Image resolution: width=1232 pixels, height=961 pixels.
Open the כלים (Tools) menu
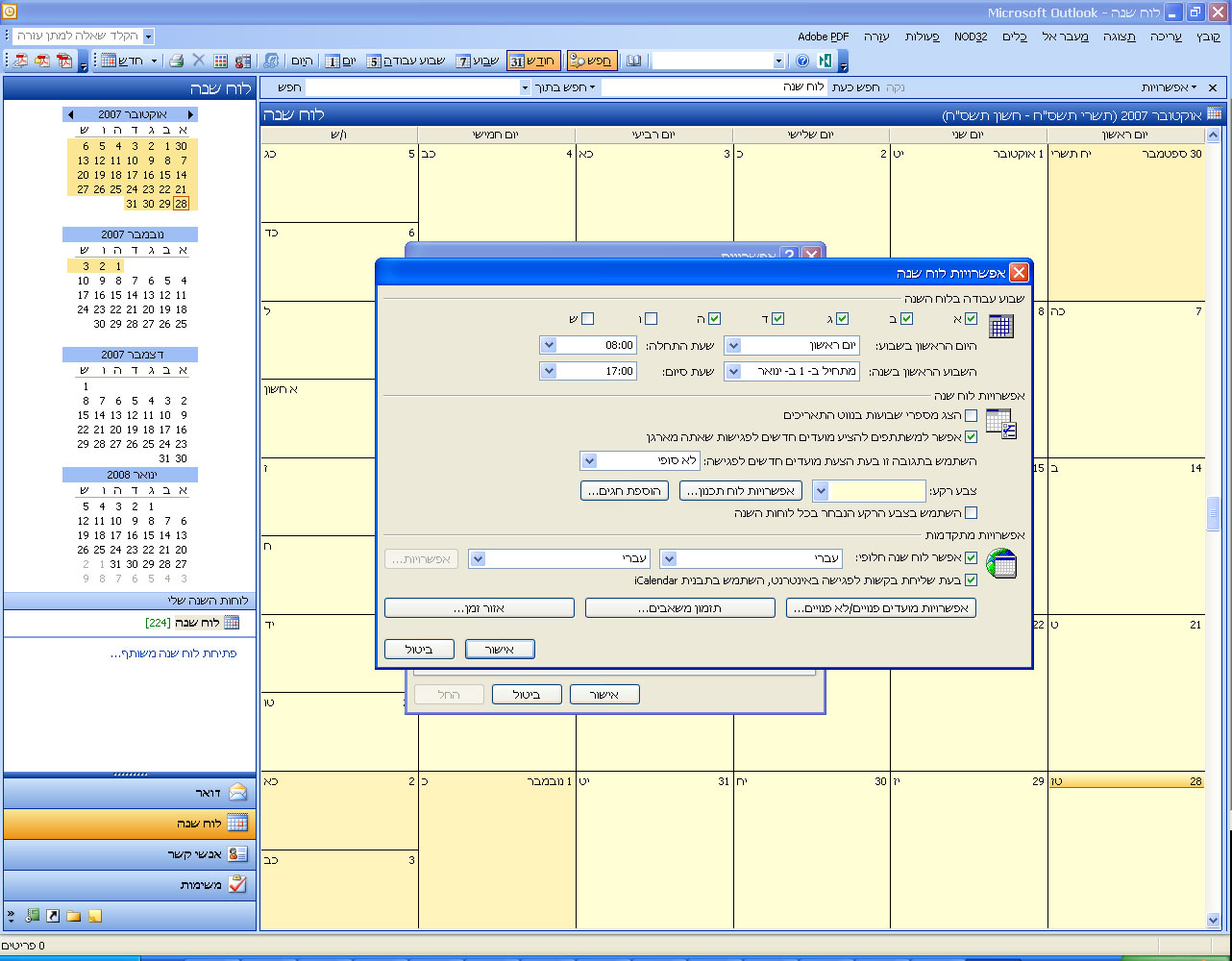click(x=1016, y=37)
